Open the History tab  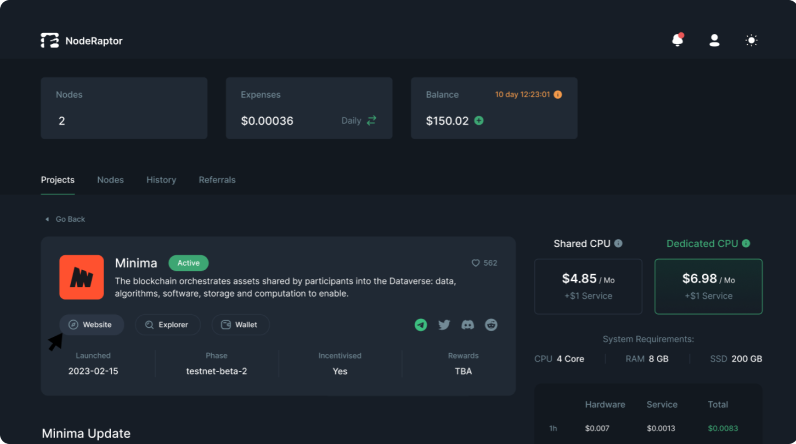[x=161, y=180]
